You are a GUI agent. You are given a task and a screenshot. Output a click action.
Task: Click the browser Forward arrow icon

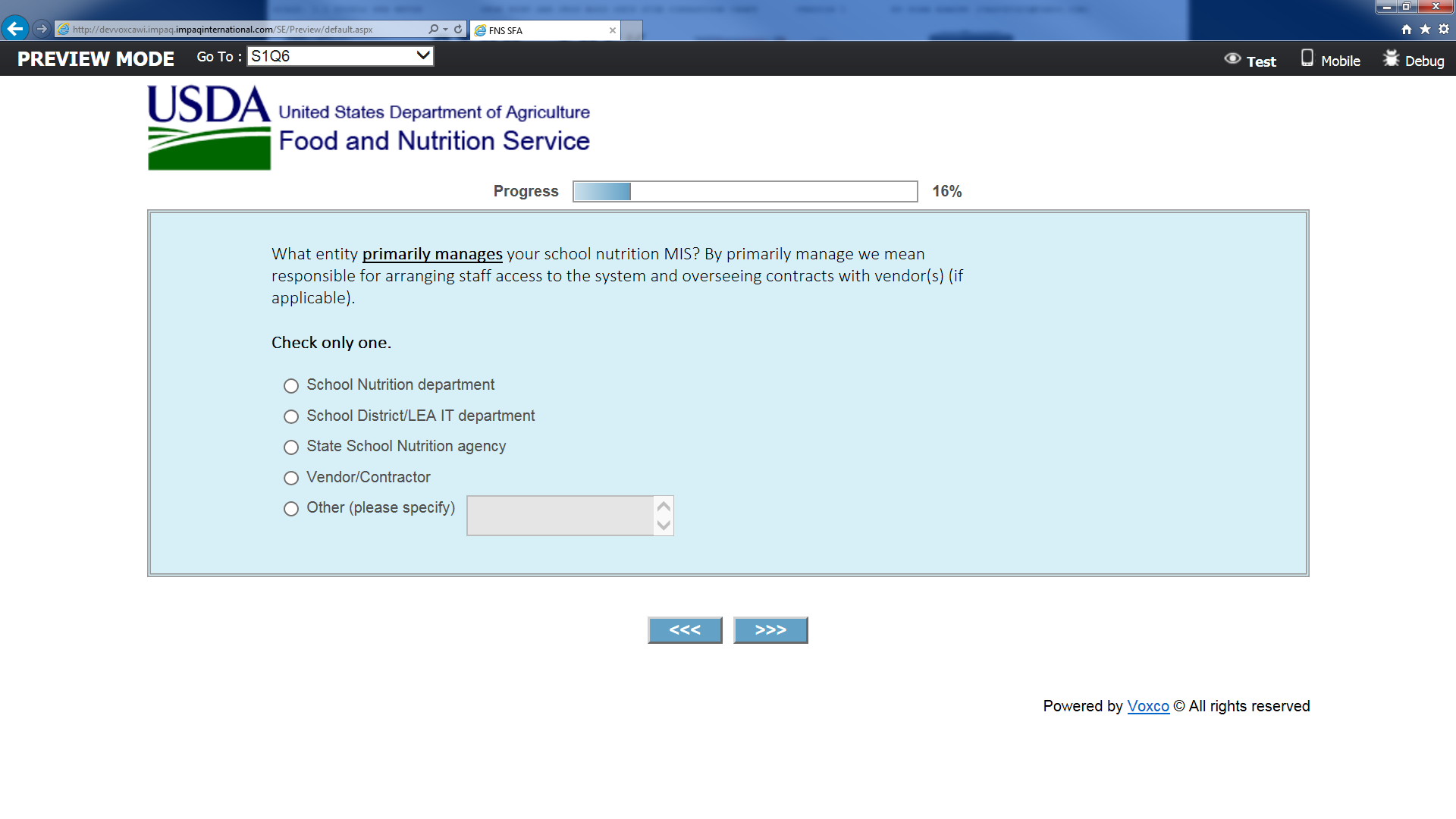[x=42, y=29]
